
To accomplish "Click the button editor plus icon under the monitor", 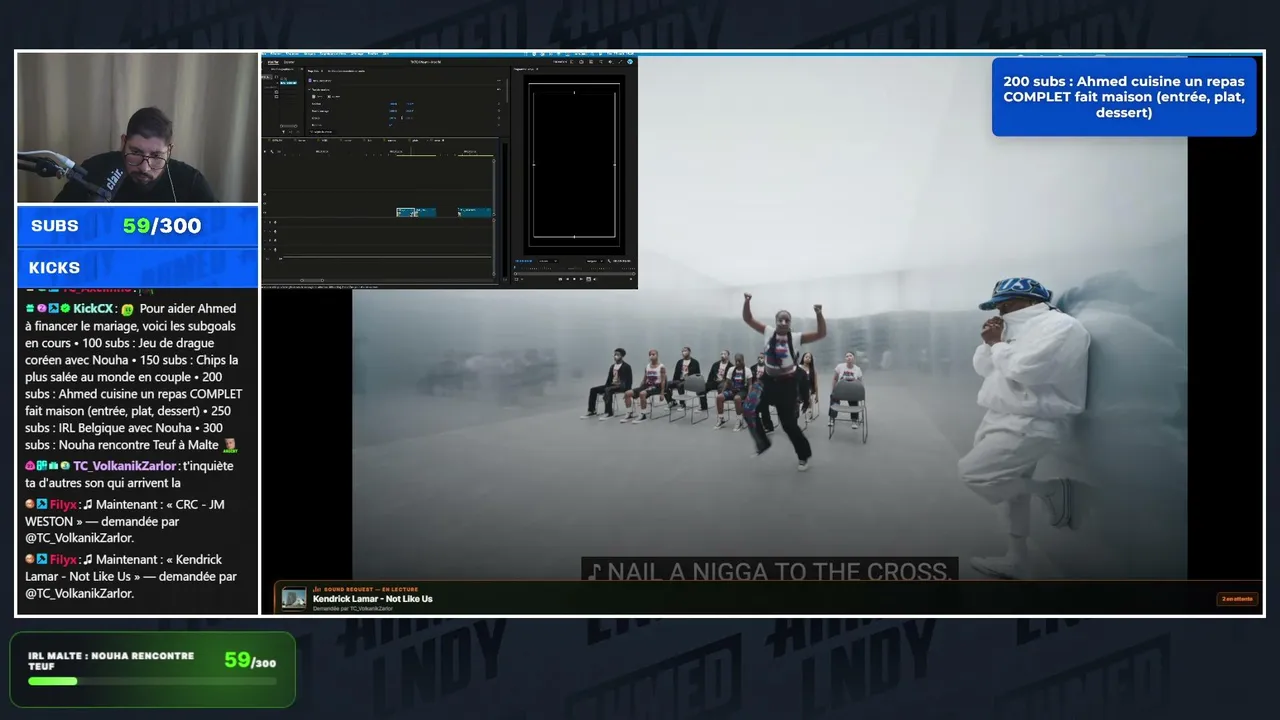I will 631,279.
